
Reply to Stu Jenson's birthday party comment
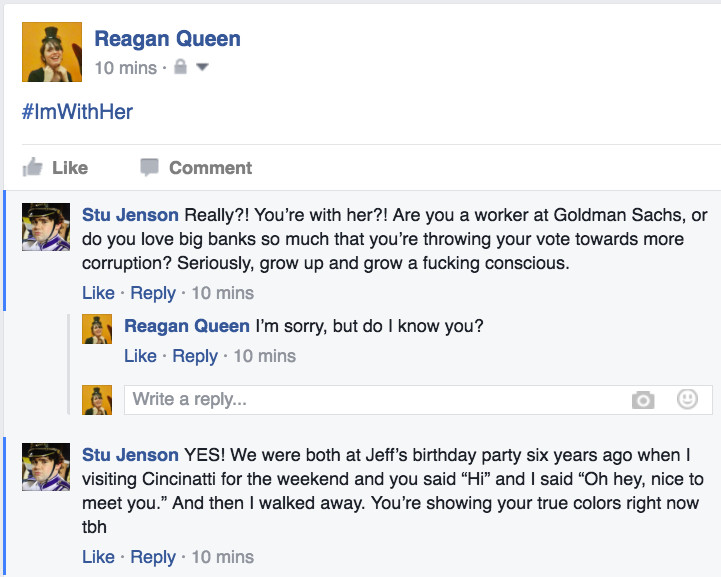(153, 557)
